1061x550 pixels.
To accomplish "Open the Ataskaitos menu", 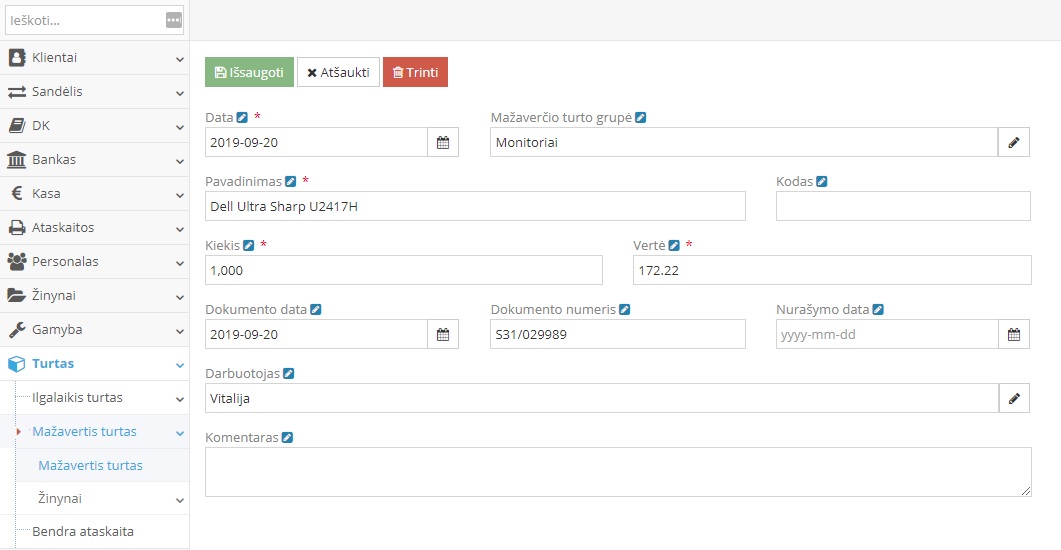I will coord(94,228).
